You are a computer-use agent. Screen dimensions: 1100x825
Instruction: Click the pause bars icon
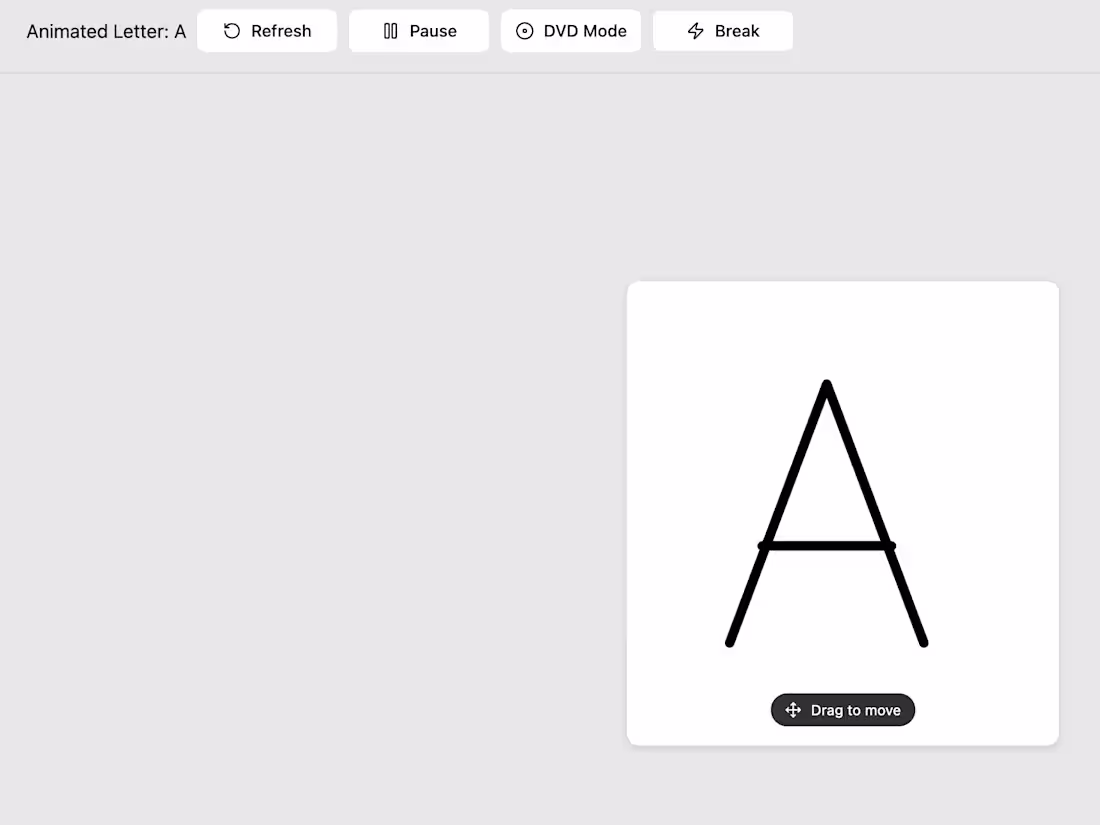391,31
